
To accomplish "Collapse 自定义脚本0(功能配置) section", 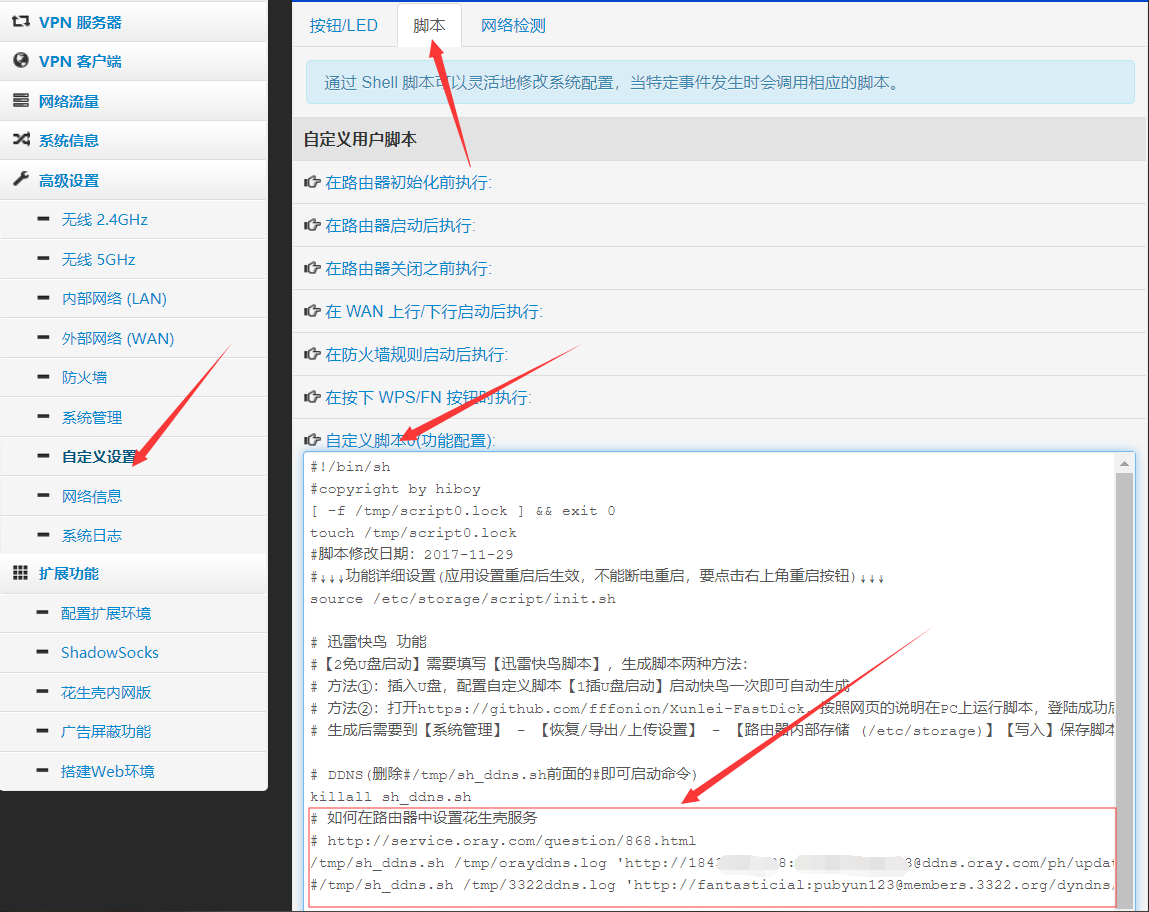I will [x=410, y=441].
